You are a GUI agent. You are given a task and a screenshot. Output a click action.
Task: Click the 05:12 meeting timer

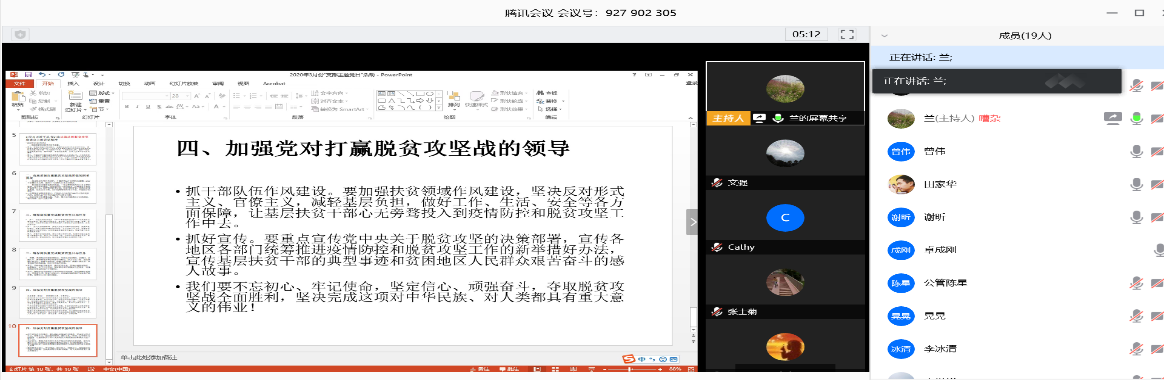pyautogui.click(x=806, y=34)
